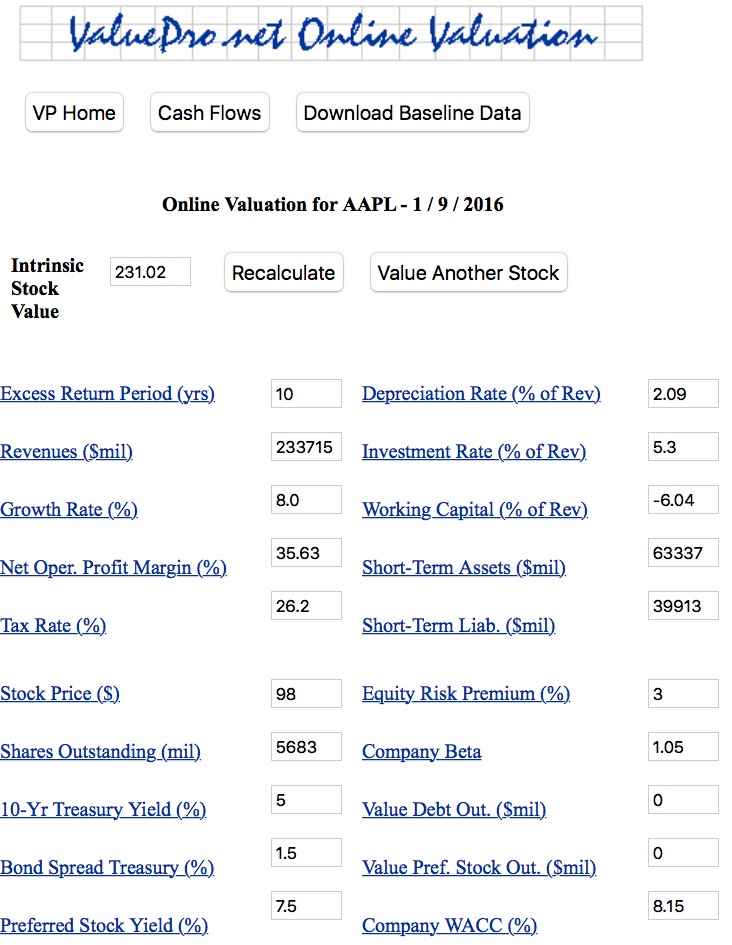732x945 pixels.
Task: Follow the Shares Outstanding (mil) link
Action: coord(100,752)
